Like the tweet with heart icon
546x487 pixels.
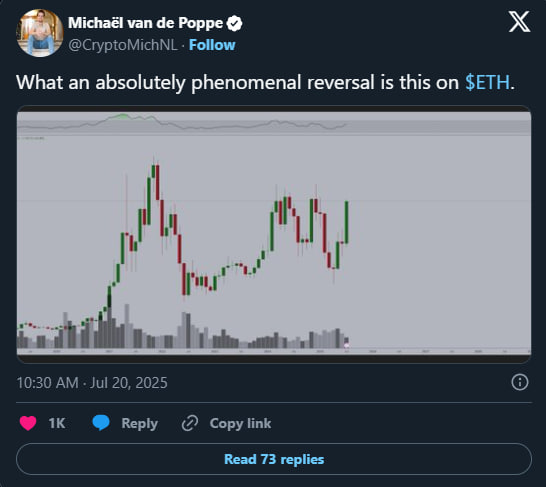pos(28,423)
